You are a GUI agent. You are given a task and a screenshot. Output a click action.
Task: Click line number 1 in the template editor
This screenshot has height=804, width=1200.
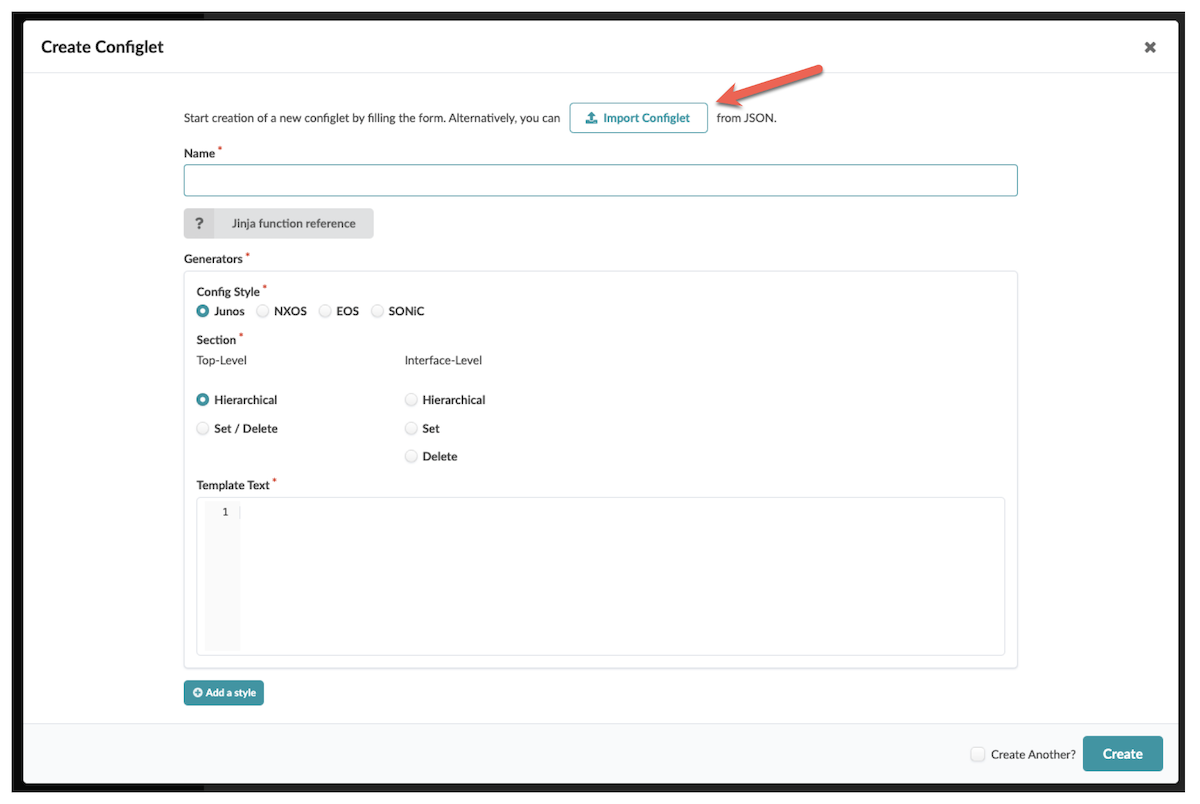pyautogui.click(x=224, y=511)
